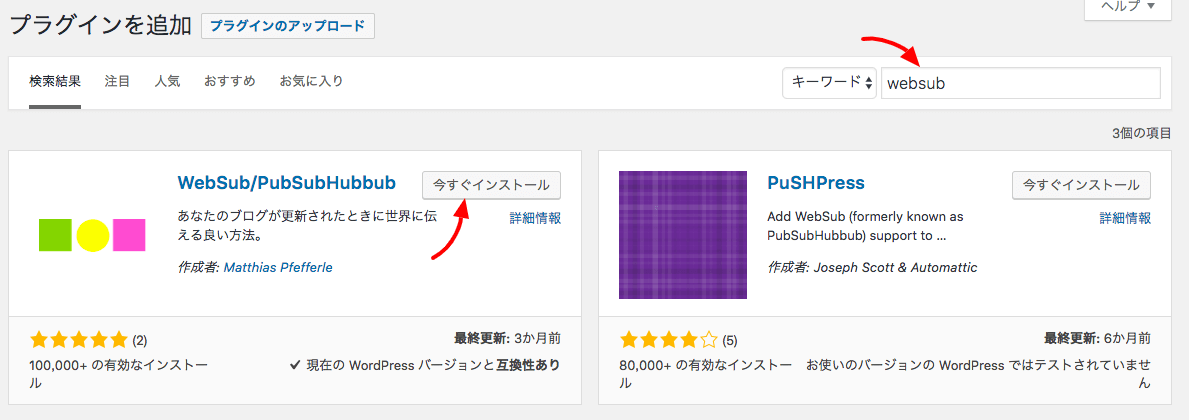Click the WordPress compatibility checkmark text

click(x=425, y=365)
